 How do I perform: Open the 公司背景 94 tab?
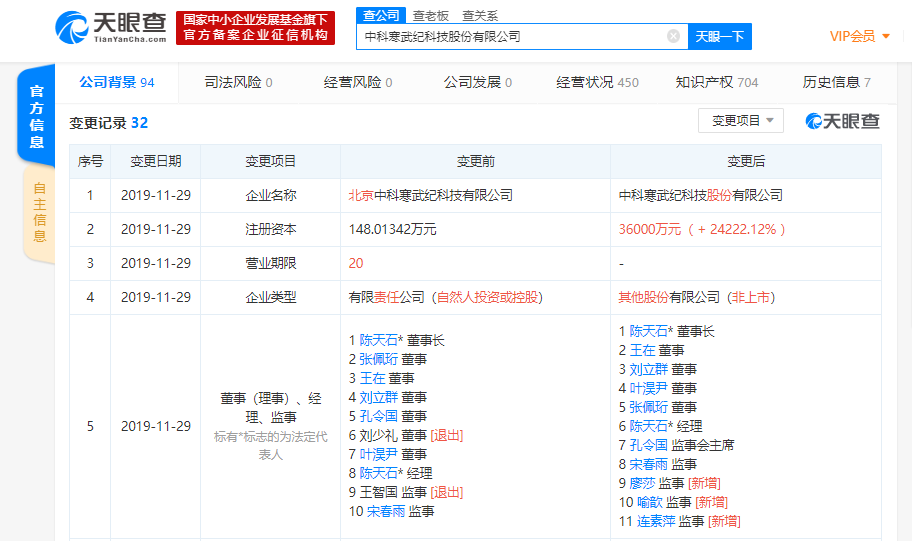[116, 83]
